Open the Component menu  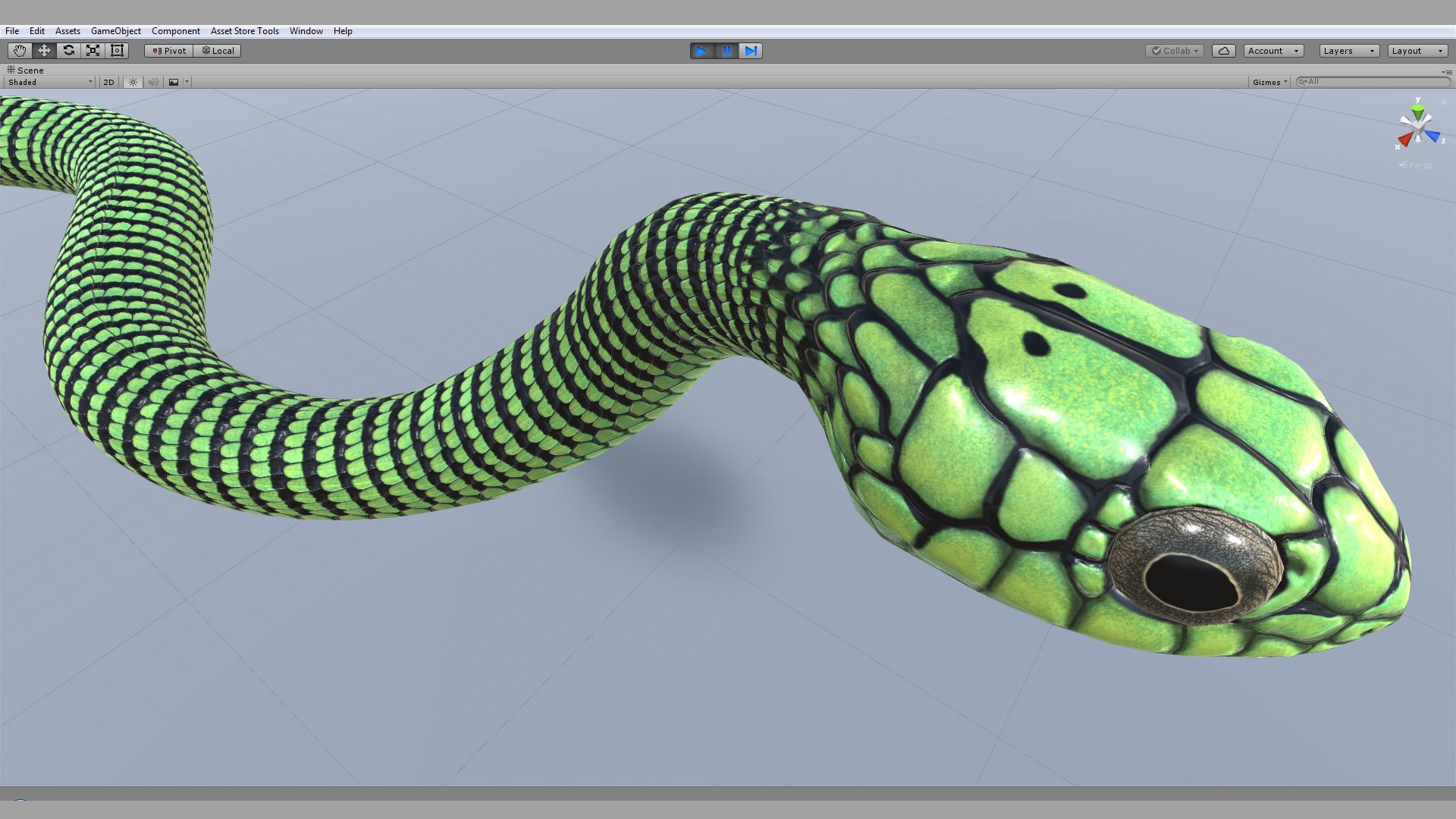coord(176,31)
